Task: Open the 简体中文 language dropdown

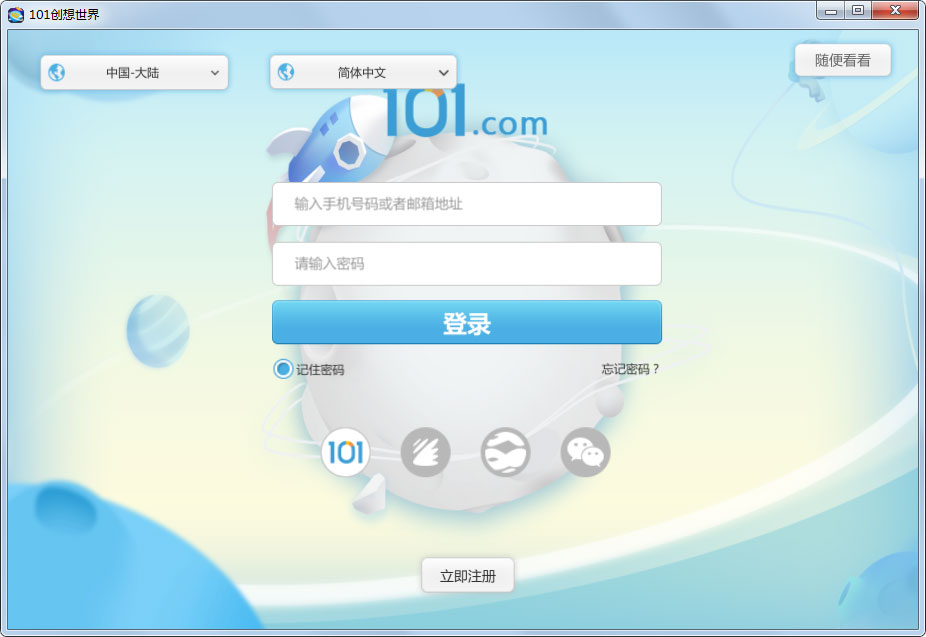Action: pos(363,72)
